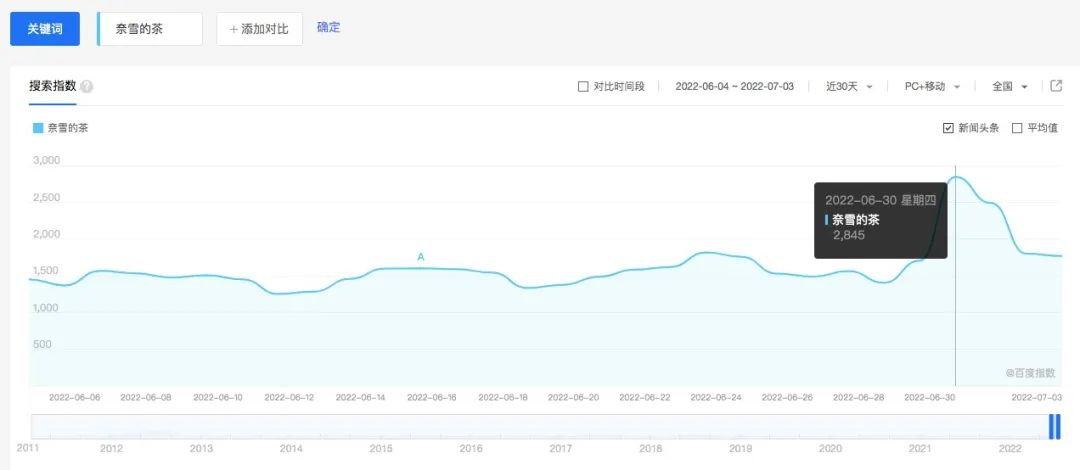Click the 2022-06-30 peak point on chart
1080x470 pixels.
[x=956, y=177]
